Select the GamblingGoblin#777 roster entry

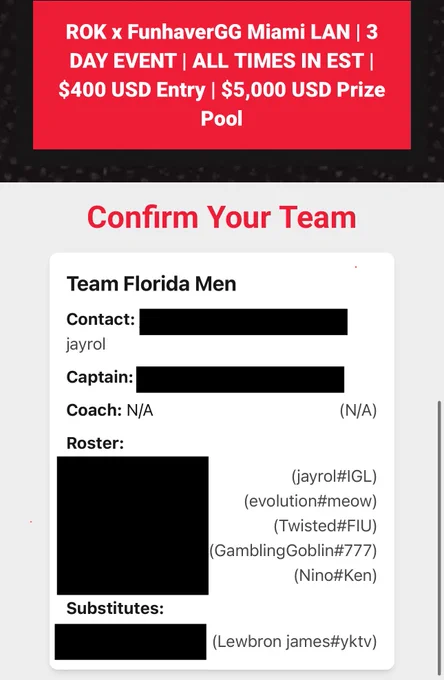(293, 550)
